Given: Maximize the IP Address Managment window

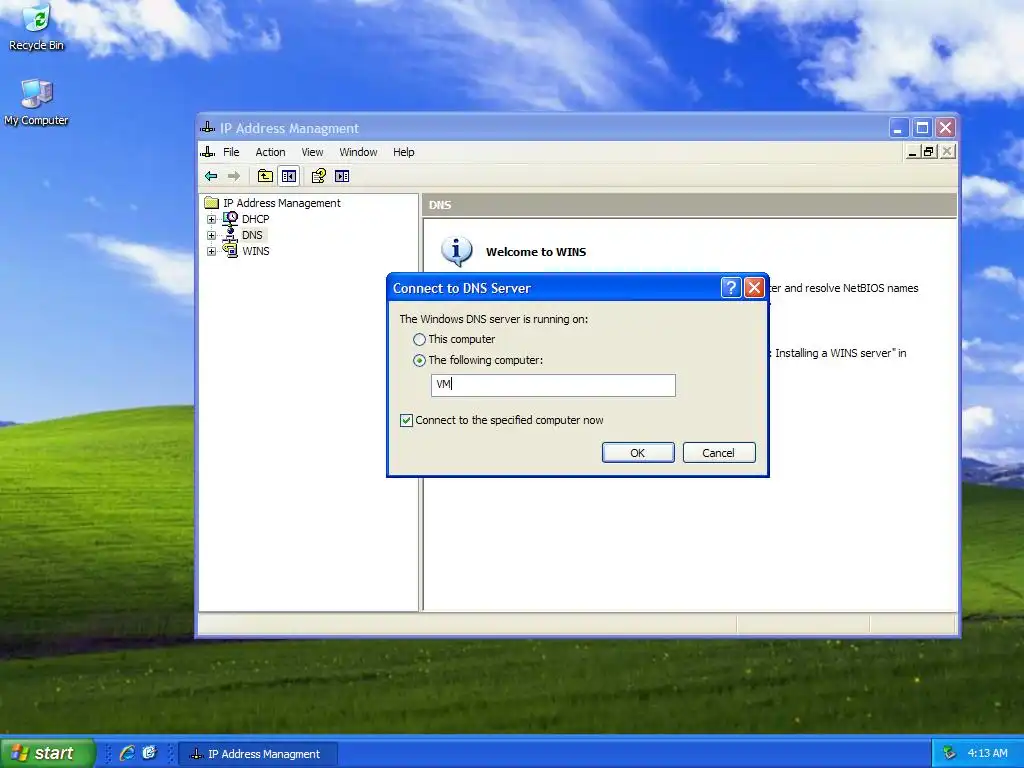Looking at the screenshot, I should (922, 127).
